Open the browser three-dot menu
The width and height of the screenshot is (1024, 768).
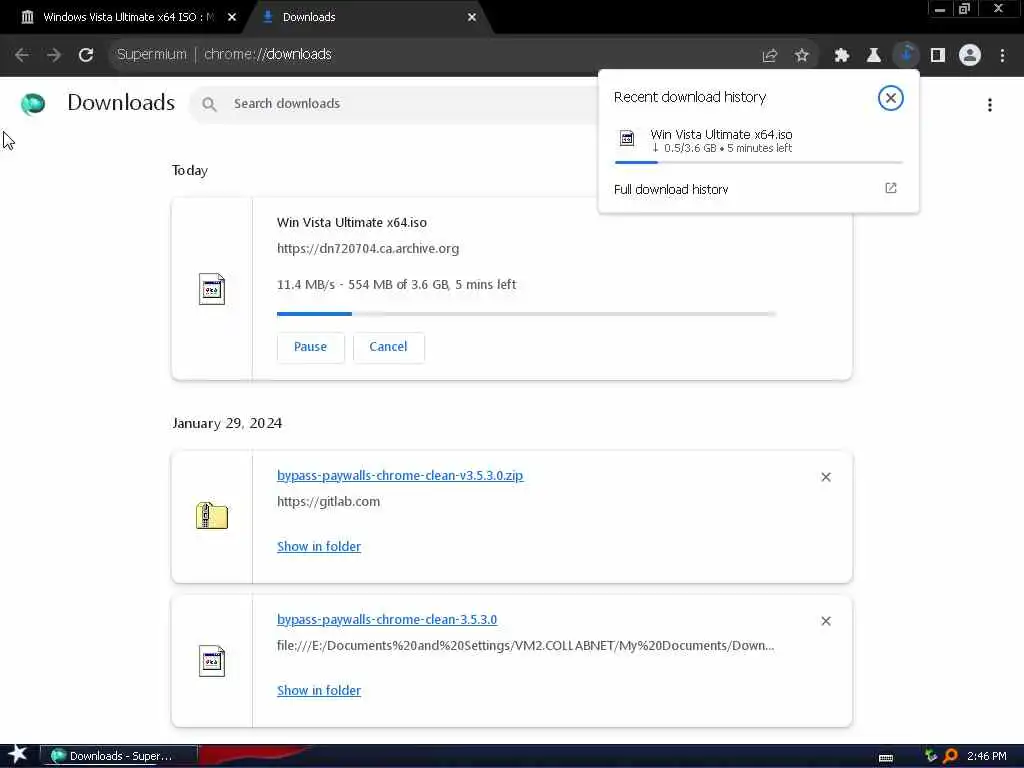pyautogui.click(x=1002, y=56)
